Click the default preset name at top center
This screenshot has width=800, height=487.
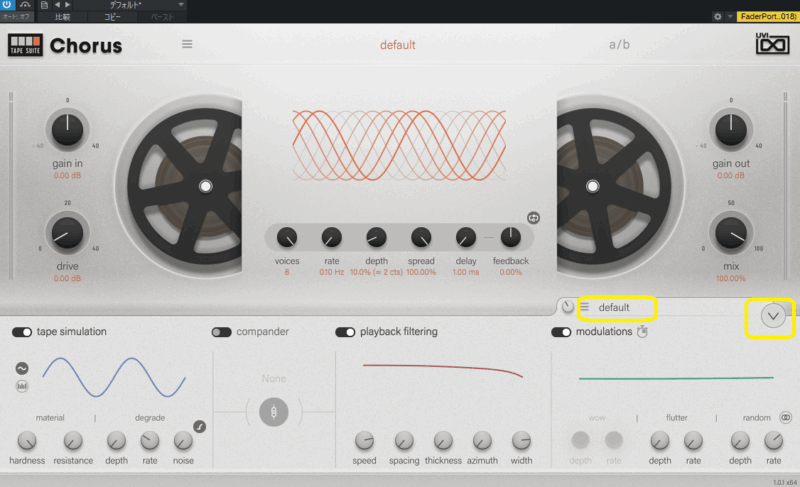[397, 45]
